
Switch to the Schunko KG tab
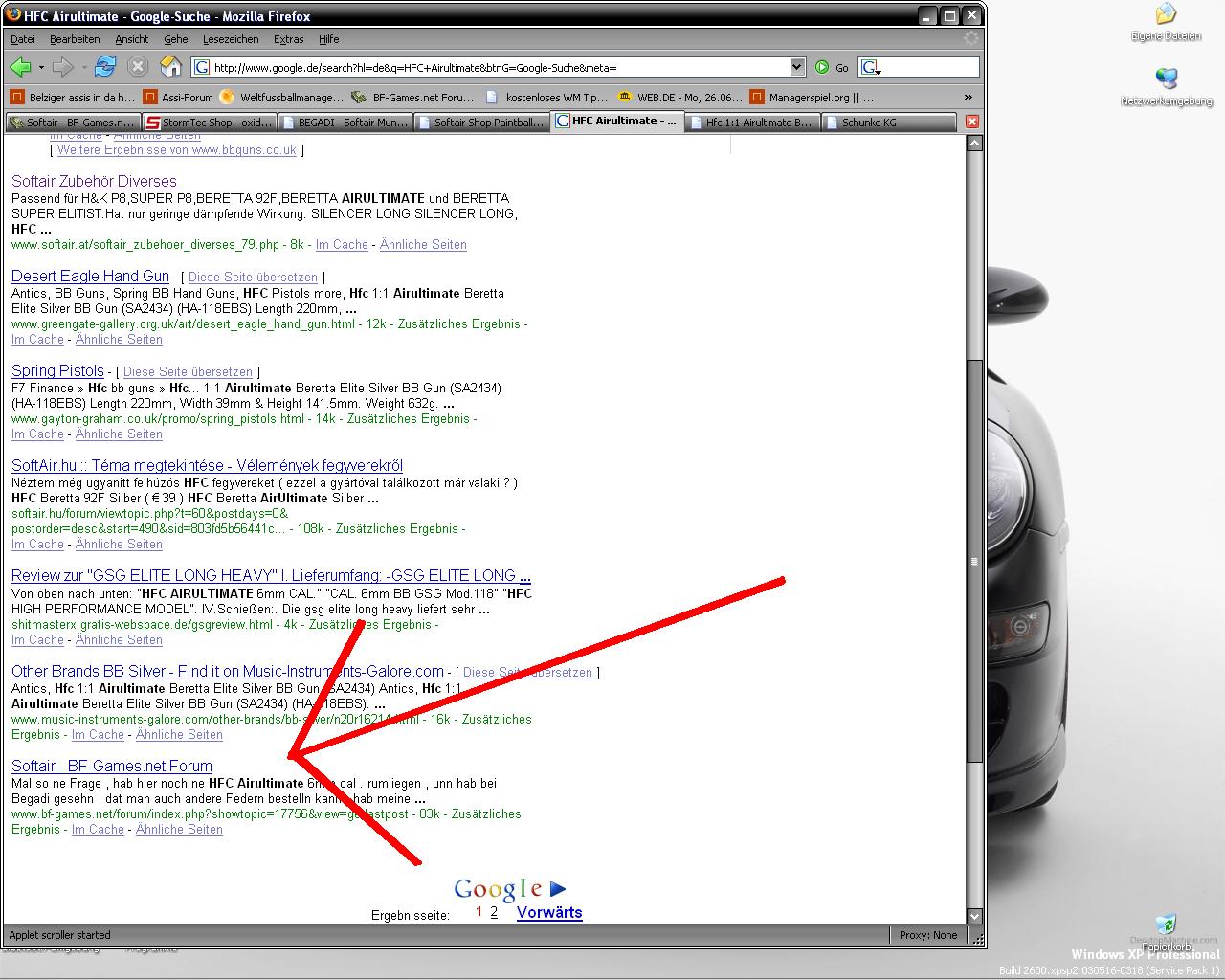point(889,122)
